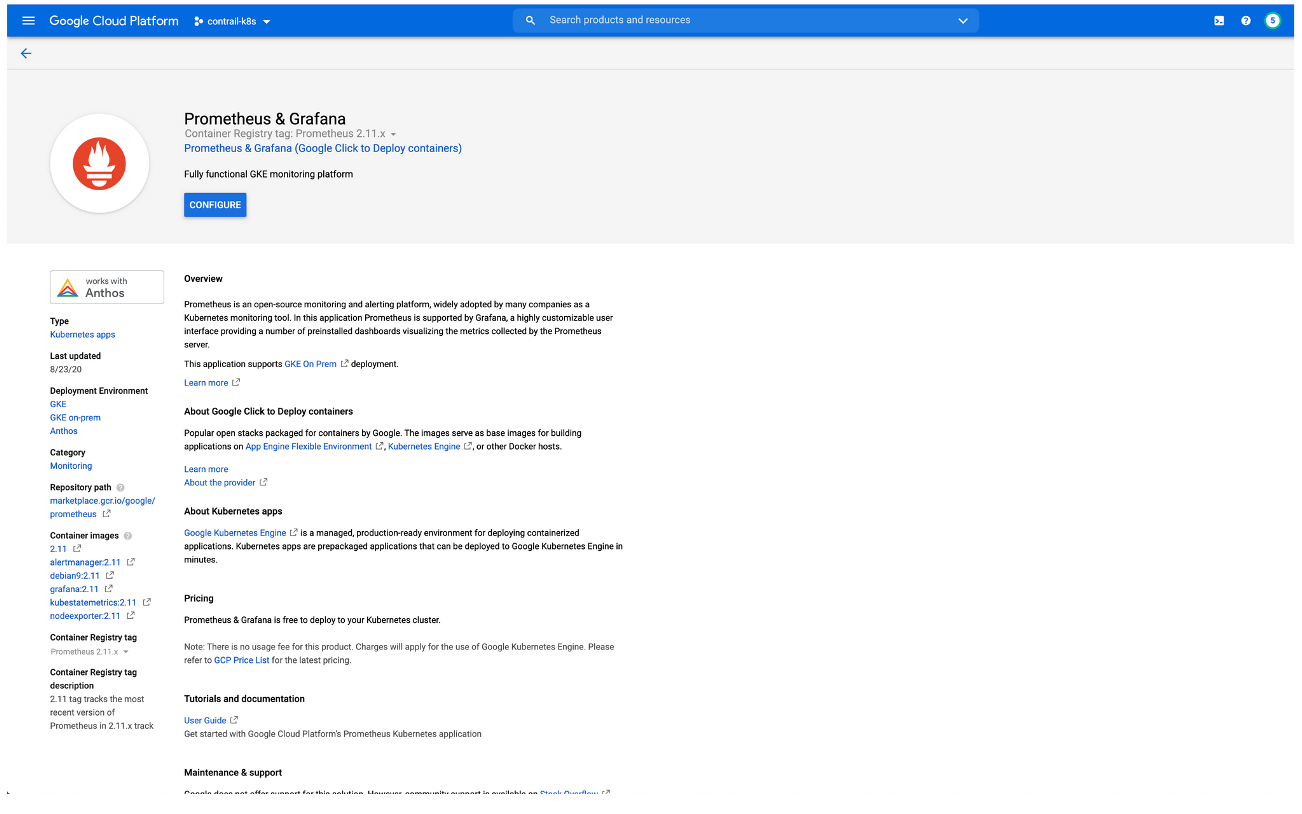Click the 'Fully functional GKE monitoring platform' text
1302x814 pixels.
coord(268,174)
